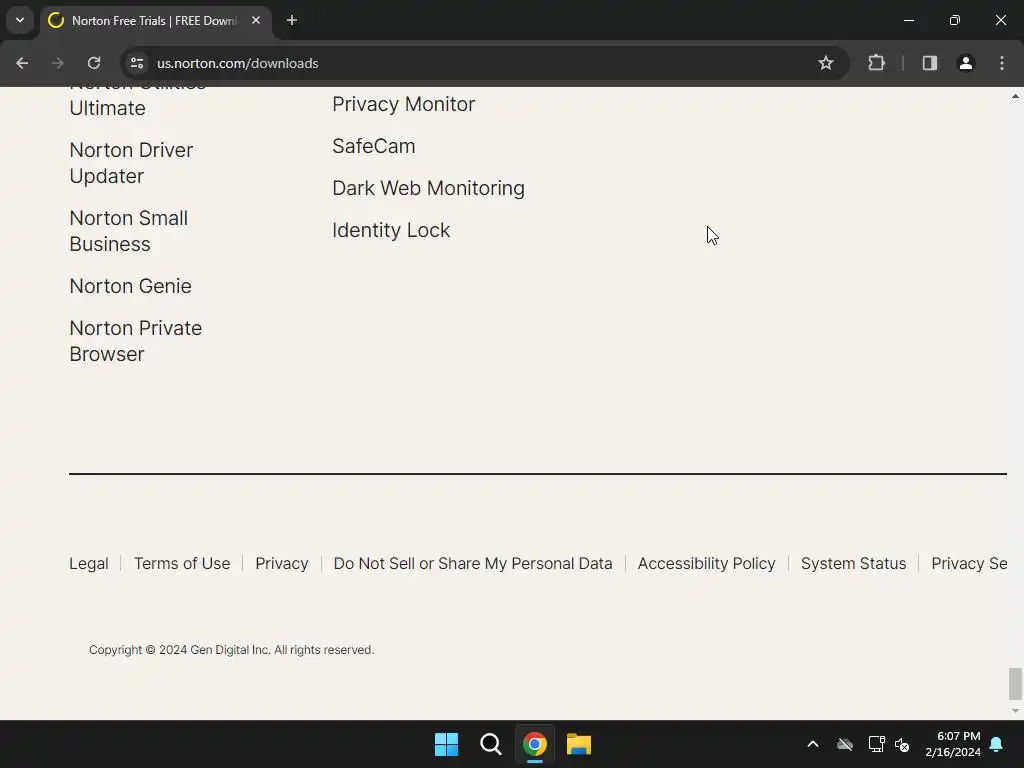Open the notification bell
The image size is (1024, 768).
tap(997, 744)
